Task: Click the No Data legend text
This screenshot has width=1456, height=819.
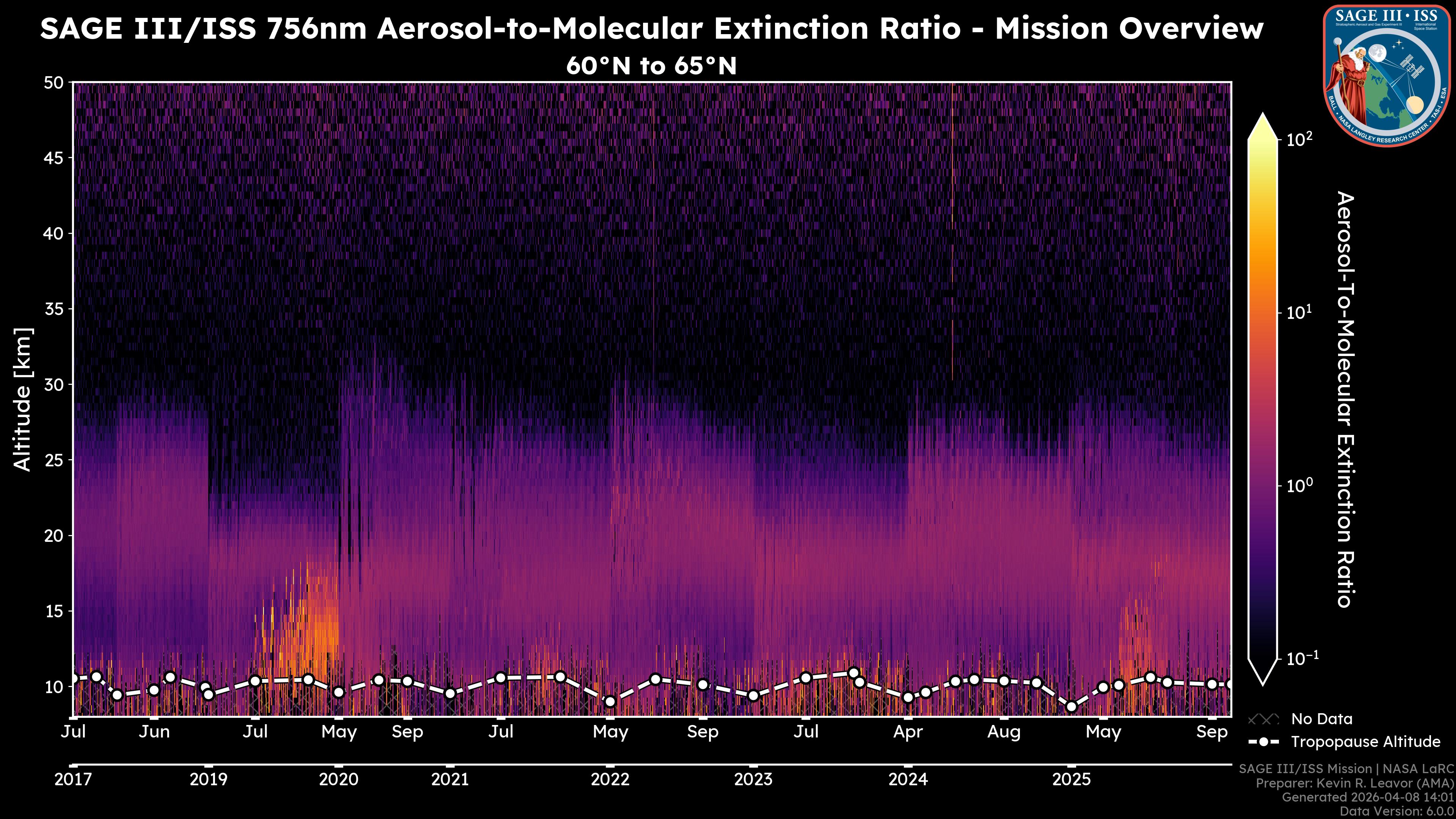Action: coord(1321,719)
